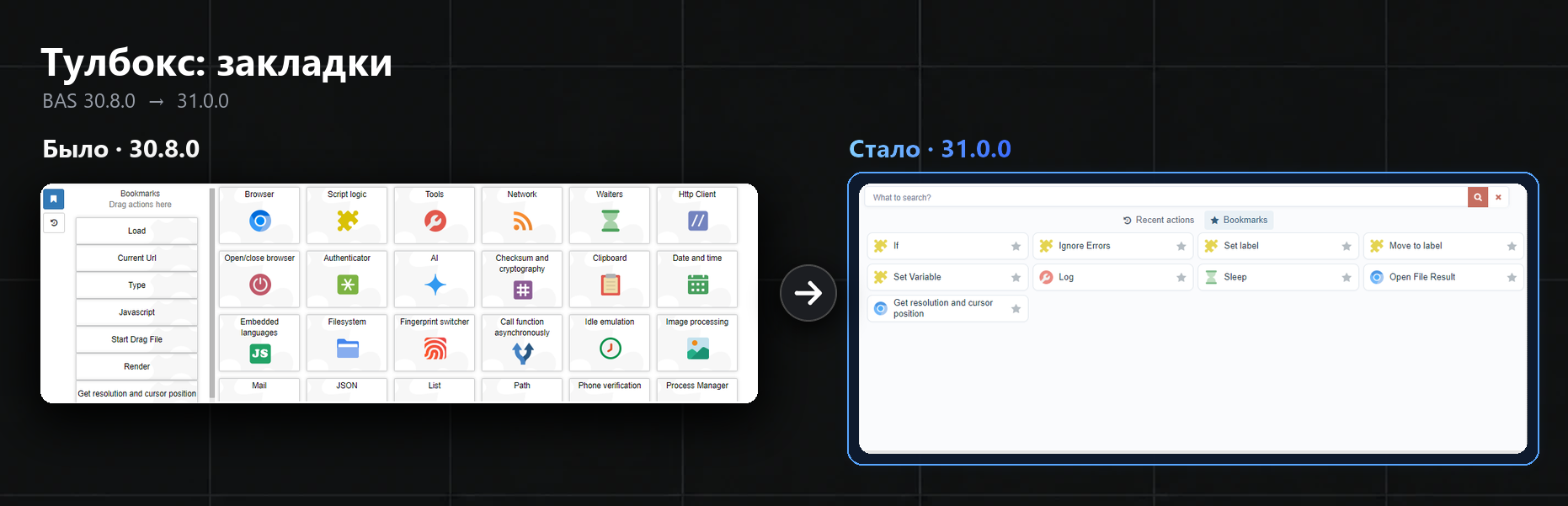Image resolution: width=1568 pixels, height=506 pixels.
Task: Toggle the bookmark star on Set Variable
Action: click(x=1016, y=277)
